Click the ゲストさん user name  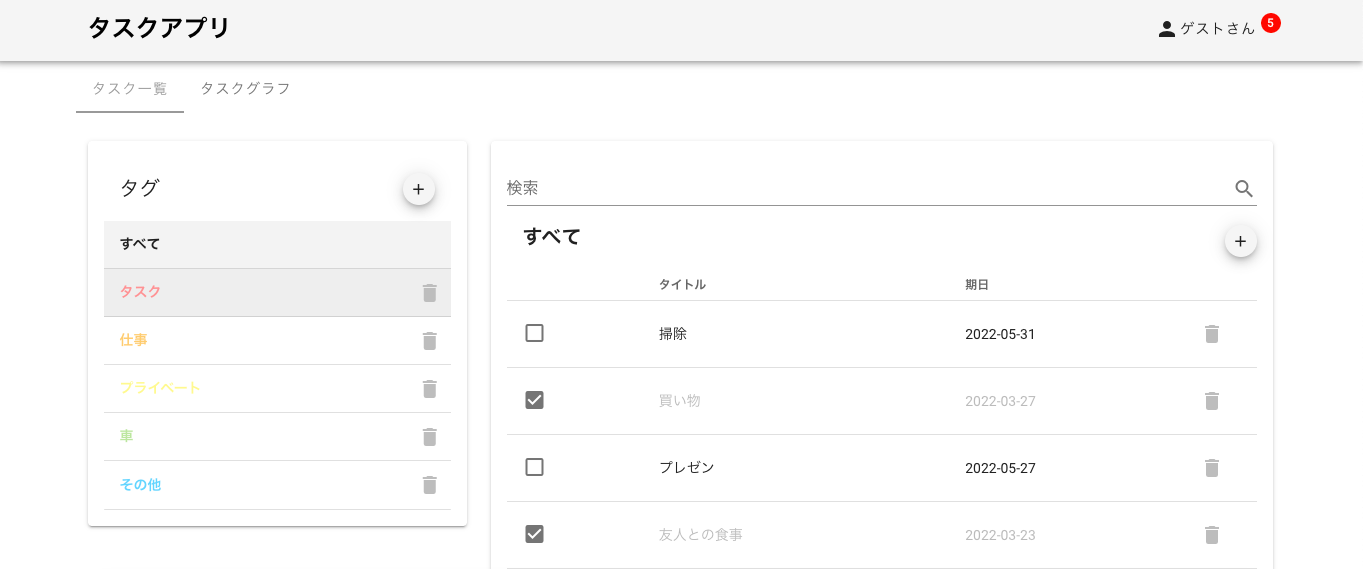pos(1217,29)
